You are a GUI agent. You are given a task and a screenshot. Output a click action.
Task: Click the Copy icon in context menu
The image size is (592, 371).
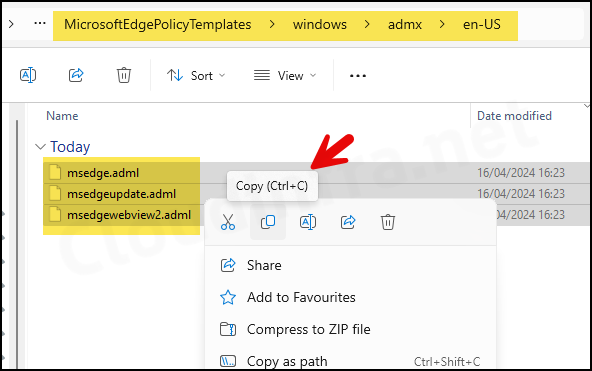click(268, 222)
